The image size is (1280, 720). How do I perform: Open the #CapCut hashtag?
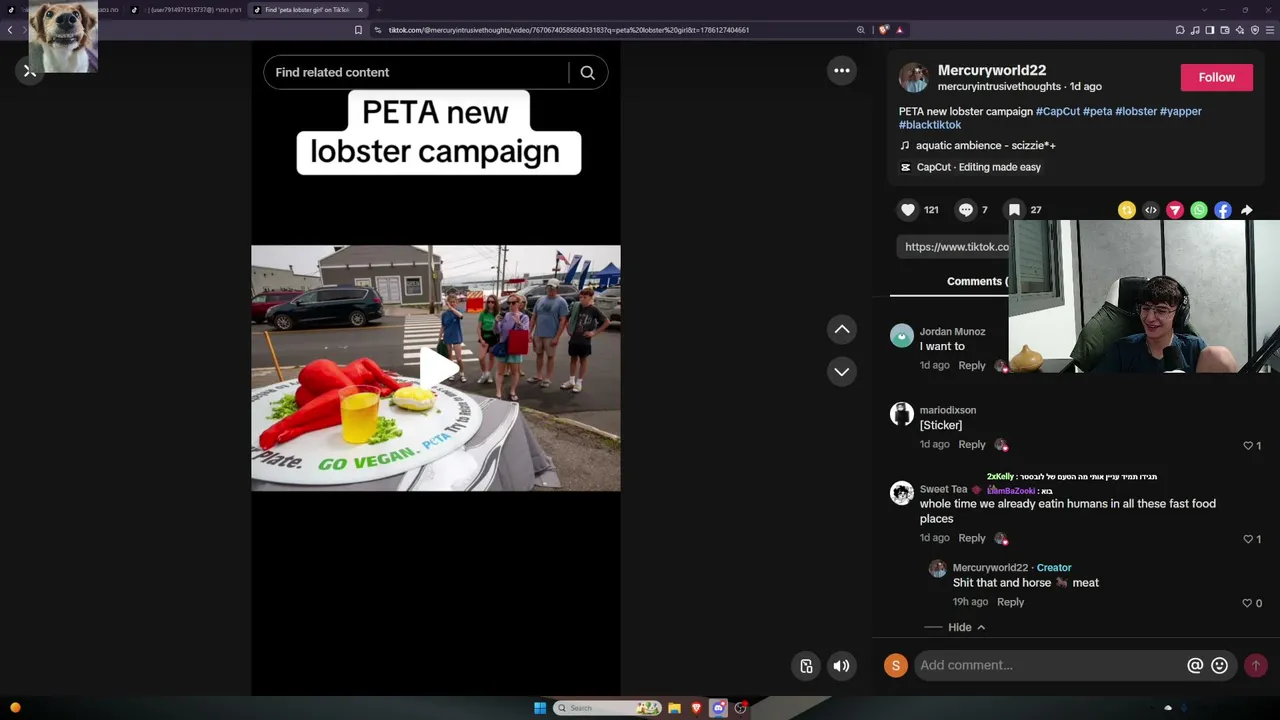pyautogui.click(x=1058, y=111)
